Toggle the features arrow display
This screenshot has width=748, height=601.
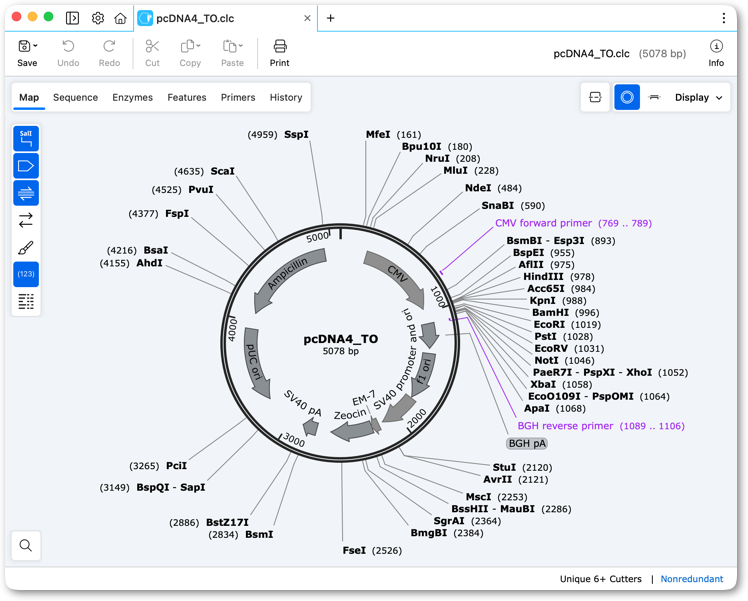click(x=26, y=166)
